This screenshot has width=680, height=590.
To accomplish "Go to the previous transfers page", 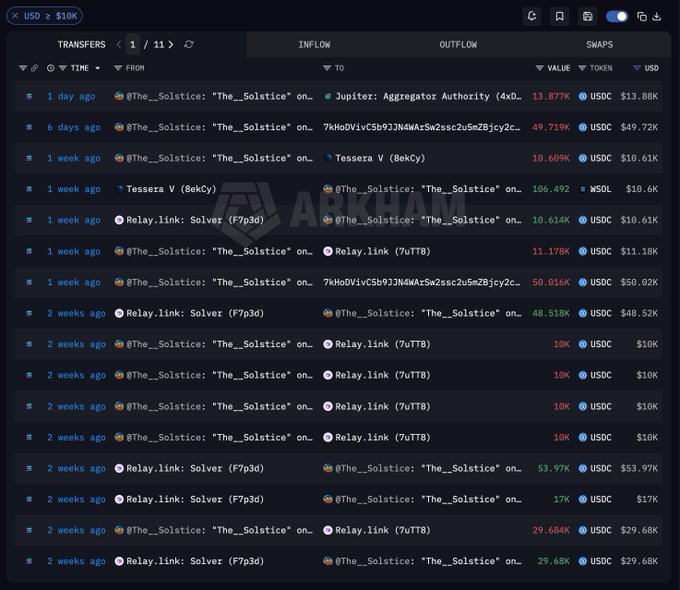I will pos(119,44).
